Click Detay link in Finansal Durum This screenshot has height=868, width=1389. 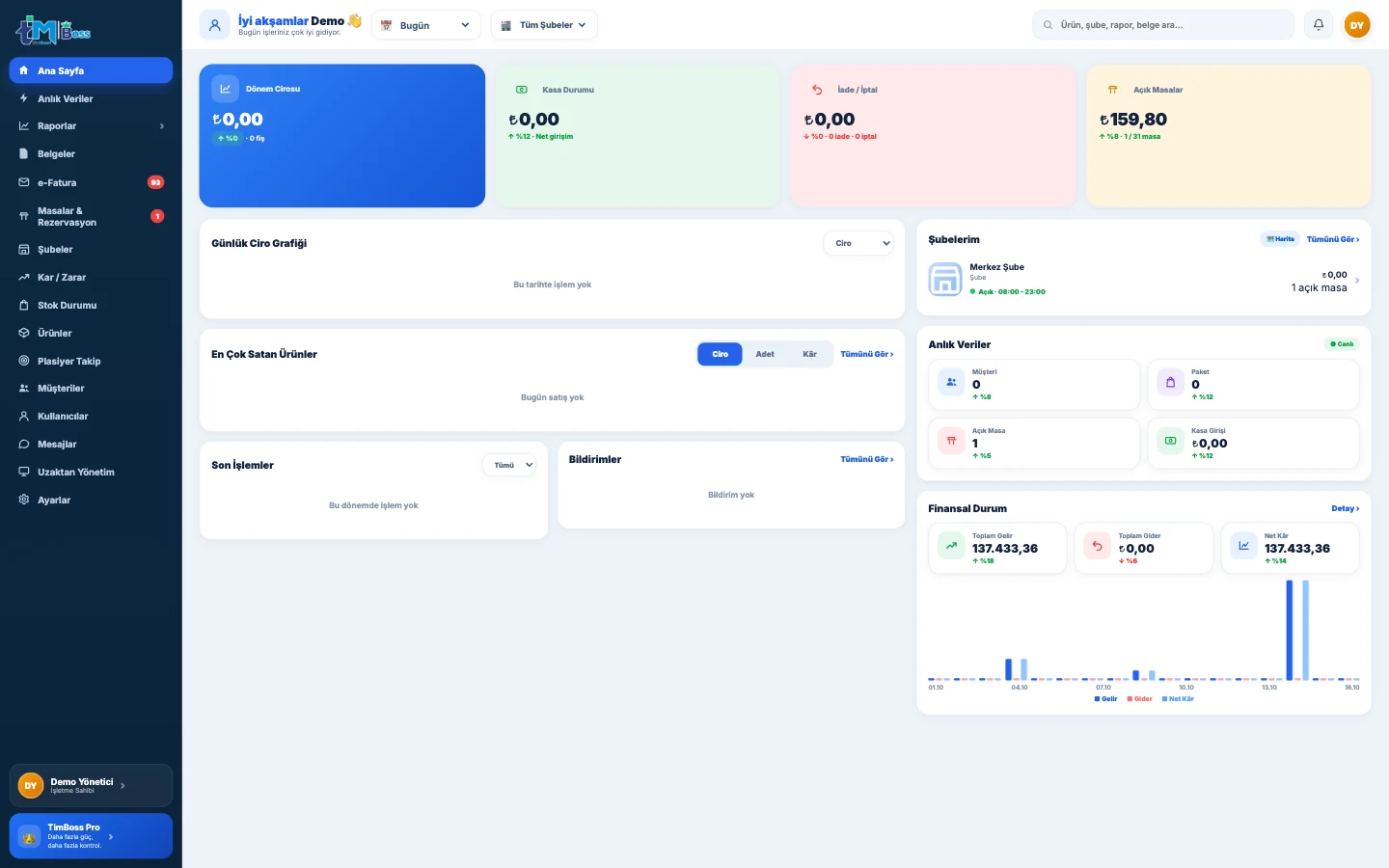[x=1346, y=508]
